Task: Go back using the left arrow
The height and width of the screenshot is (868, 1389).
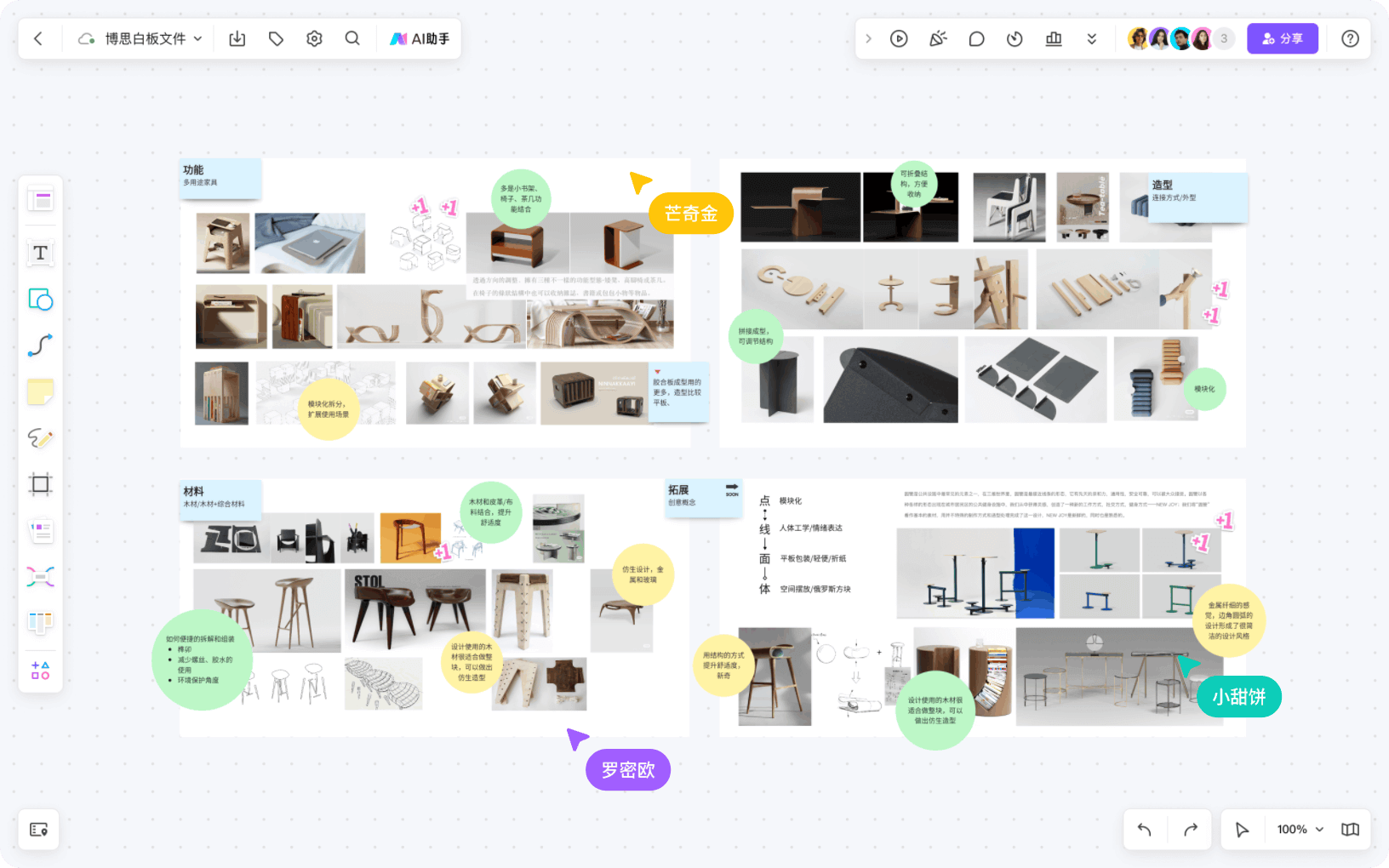Action: (38, 38)
